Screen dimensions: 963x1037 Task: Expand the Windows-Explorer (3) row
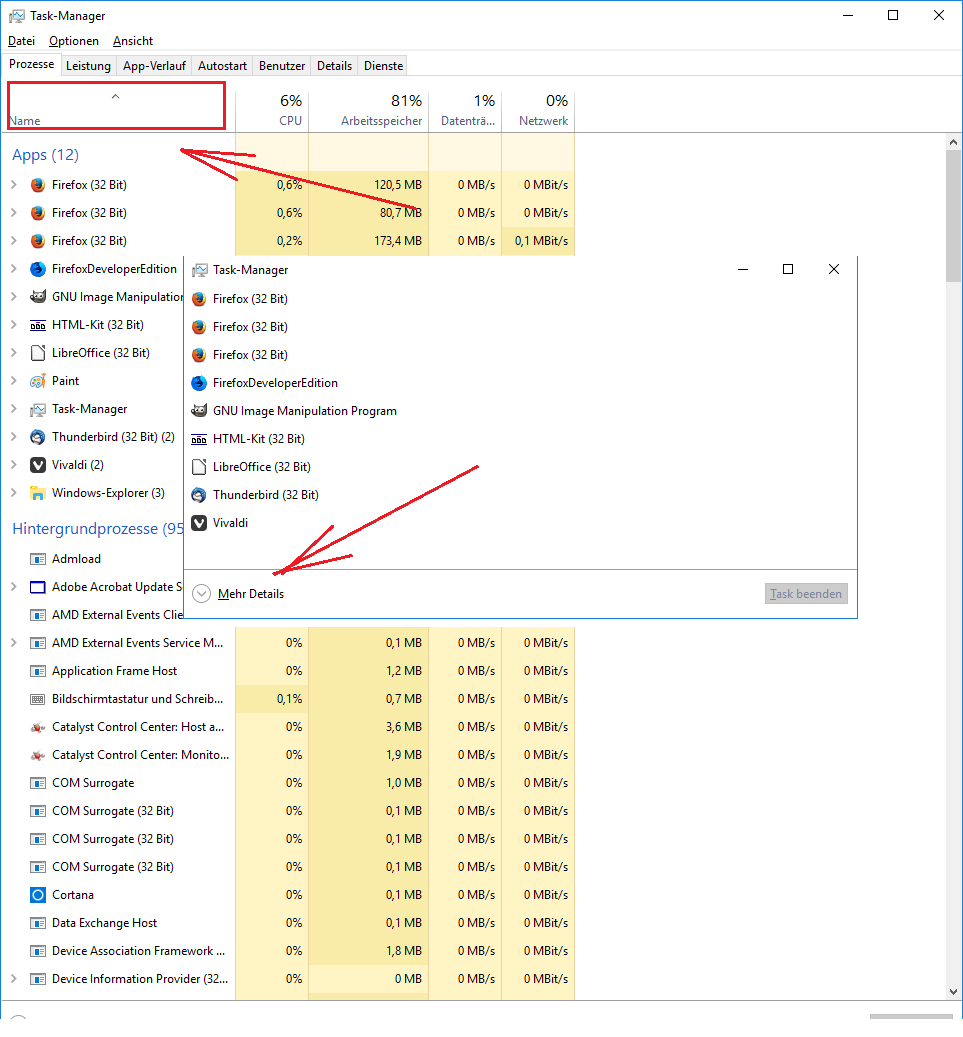point(14,493)
